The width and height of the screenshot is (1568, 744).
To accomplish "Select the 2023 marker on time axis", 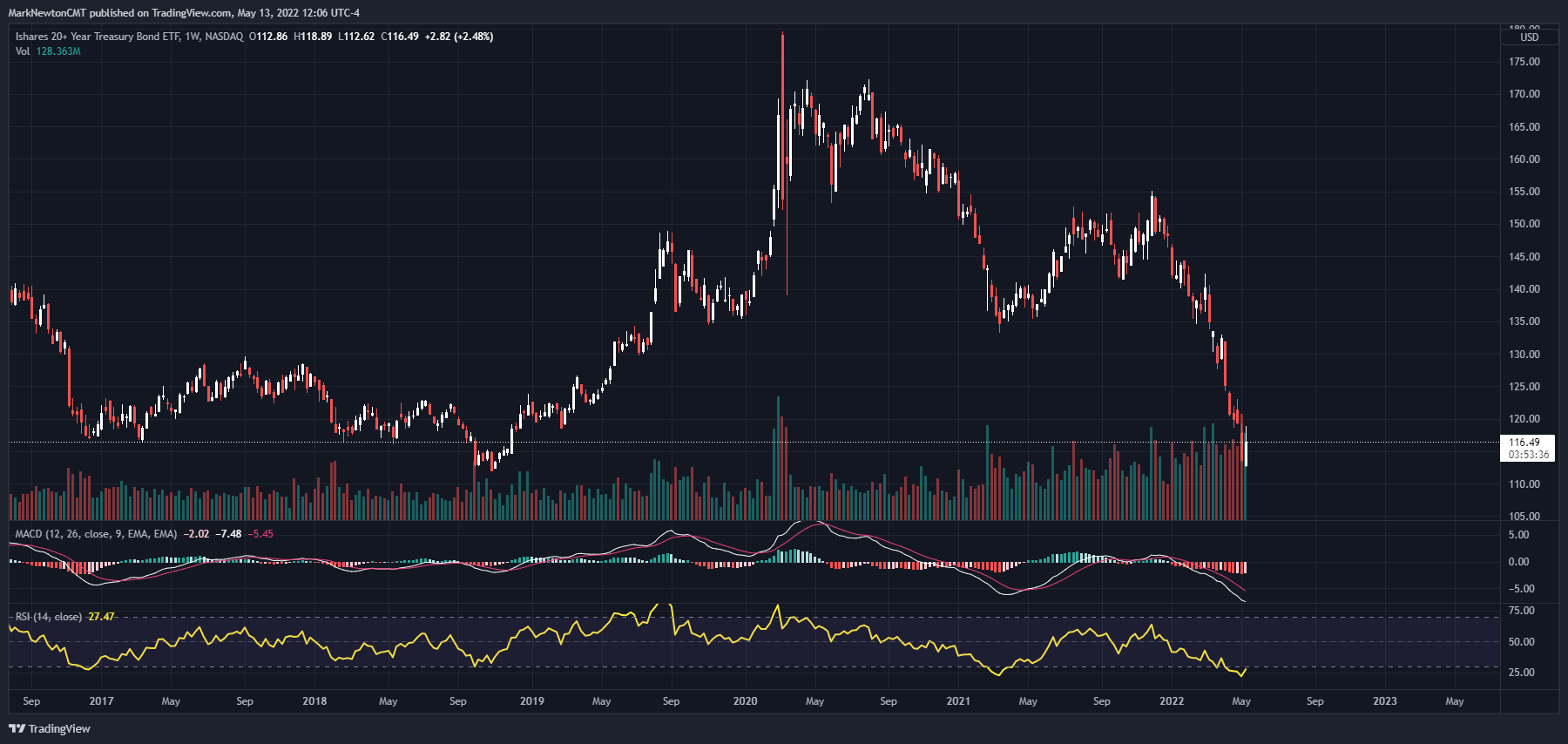I will [x=1385, y=701].
